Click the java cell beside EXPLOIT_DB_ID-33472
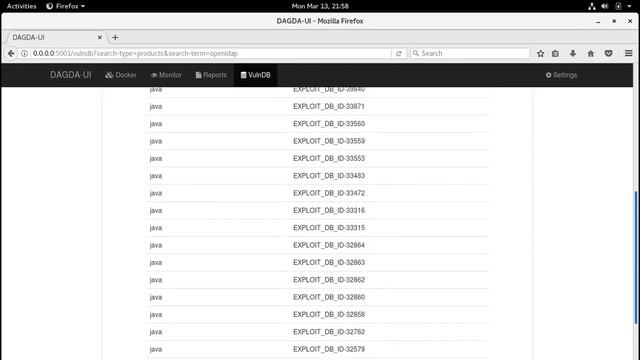640x360 pixels. click(156, 193)
